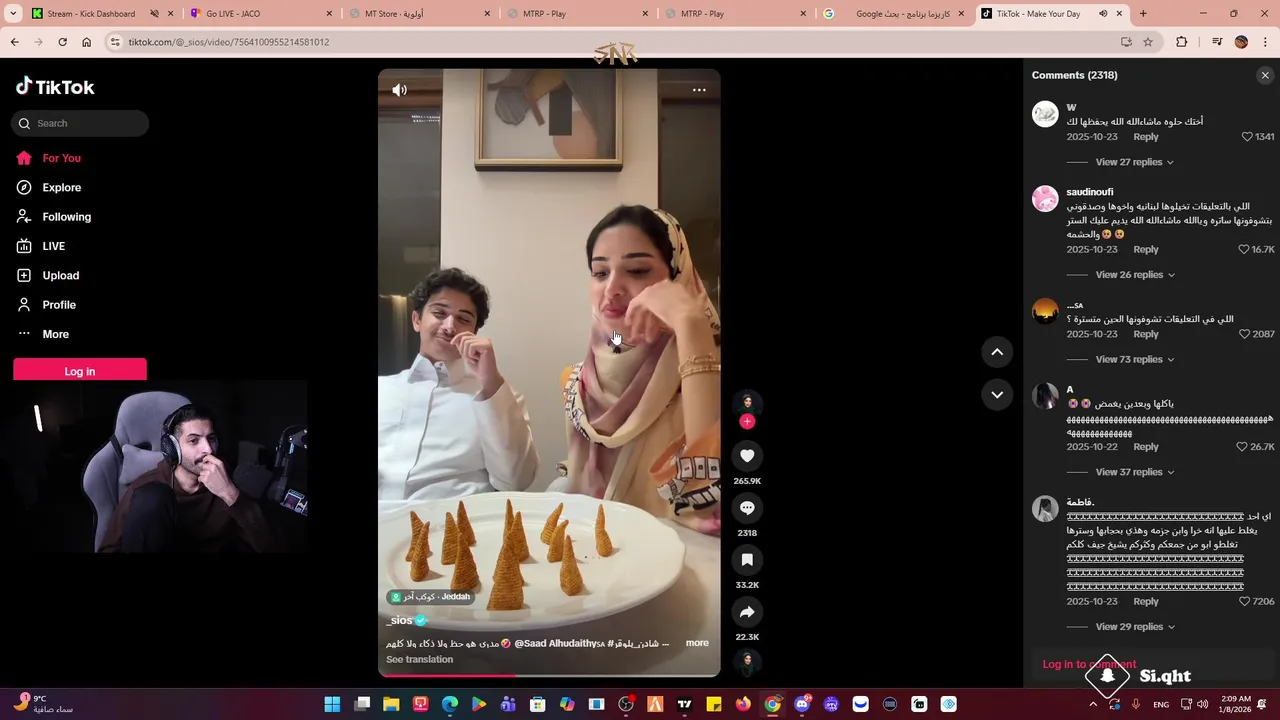Open File Explorer from the taskbar
This screenshot has width=1280, height=720.
point(391,704)
